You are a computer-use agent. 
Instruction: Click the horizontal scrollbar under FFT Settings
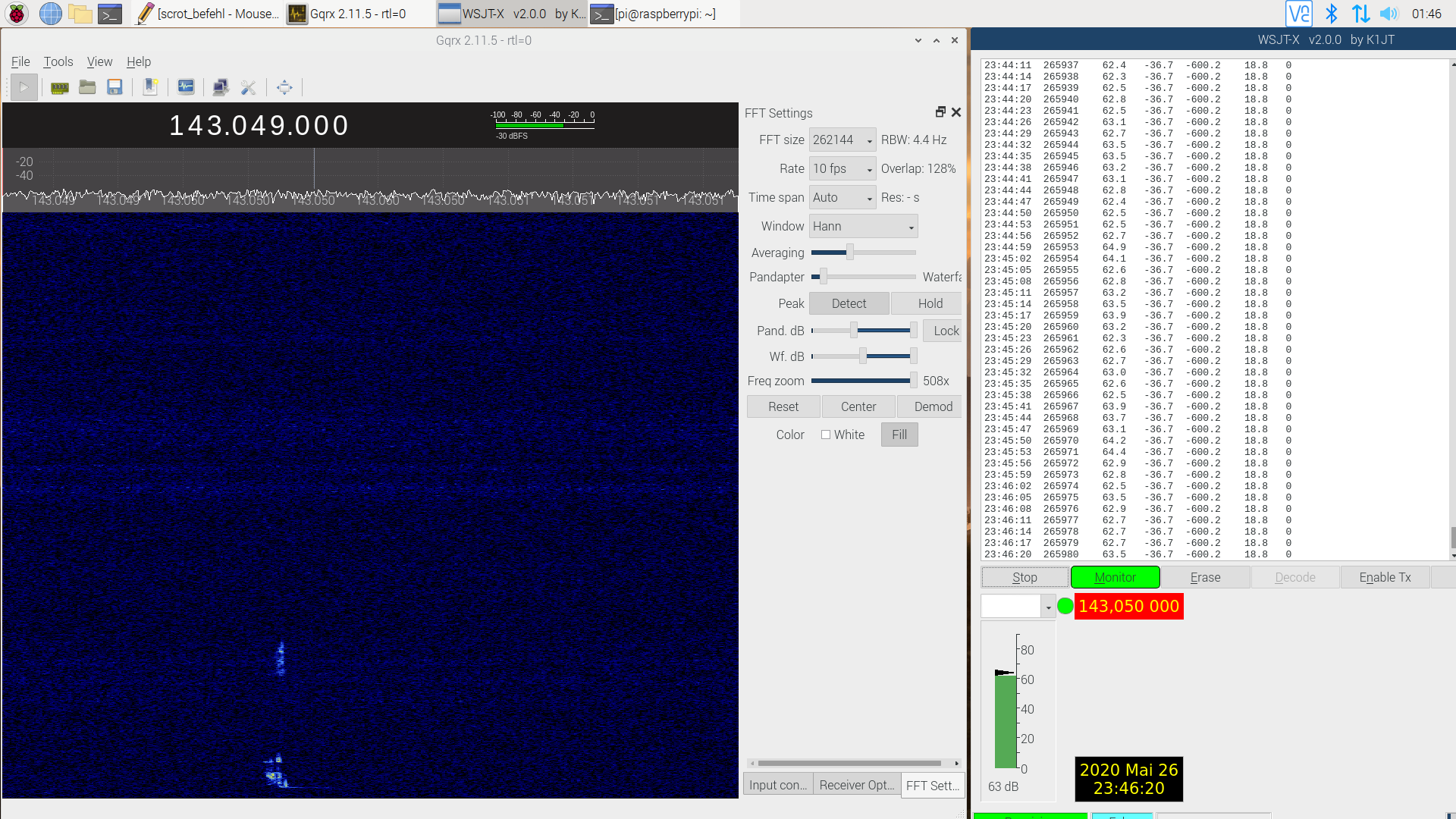[x=854, y=763]
